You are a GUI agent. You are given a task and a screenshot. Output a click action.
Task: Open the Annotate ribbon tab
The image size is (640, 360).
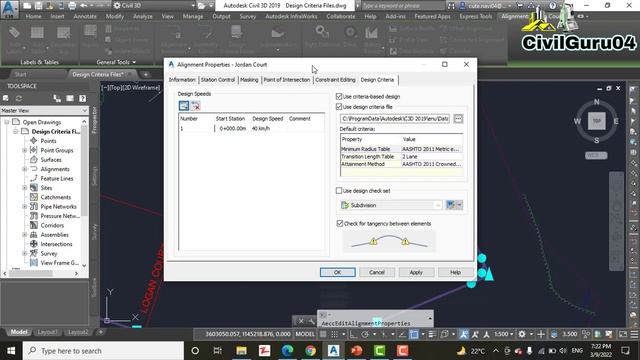(85, 16)
